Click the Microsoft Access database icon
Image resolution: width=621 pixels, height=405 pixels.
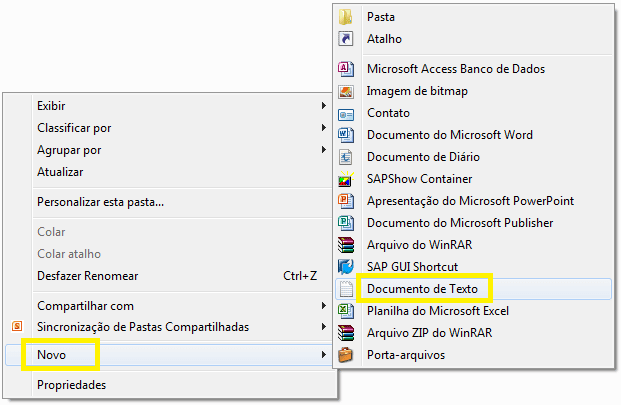(346, 69)
